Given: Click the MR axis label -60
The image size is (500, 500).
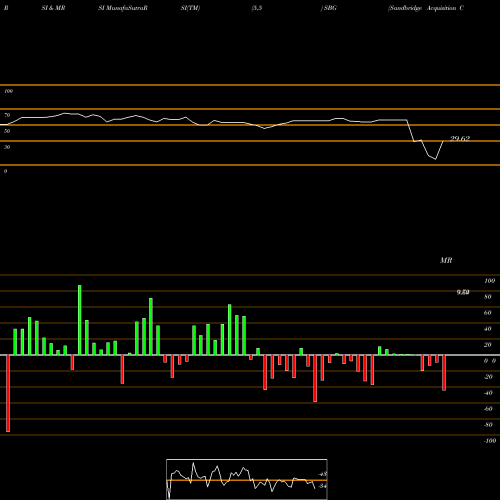Looking at the screenshot, I should [x=488, y=409].
